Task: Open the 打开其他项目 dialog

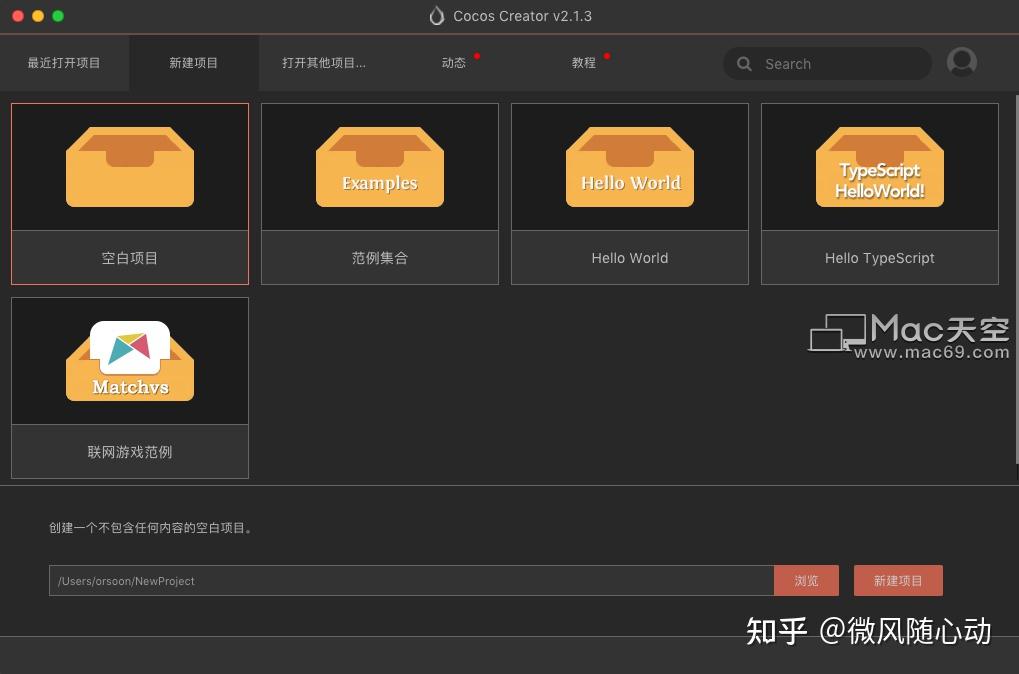Action: [x=324, y=62]
